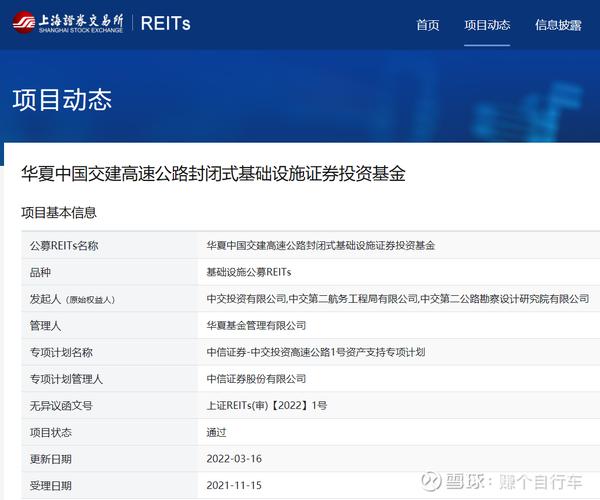Select the 项目动态 navigation tab
The height and width of the screenshot is (500, 600).
[x=487, y=25]
